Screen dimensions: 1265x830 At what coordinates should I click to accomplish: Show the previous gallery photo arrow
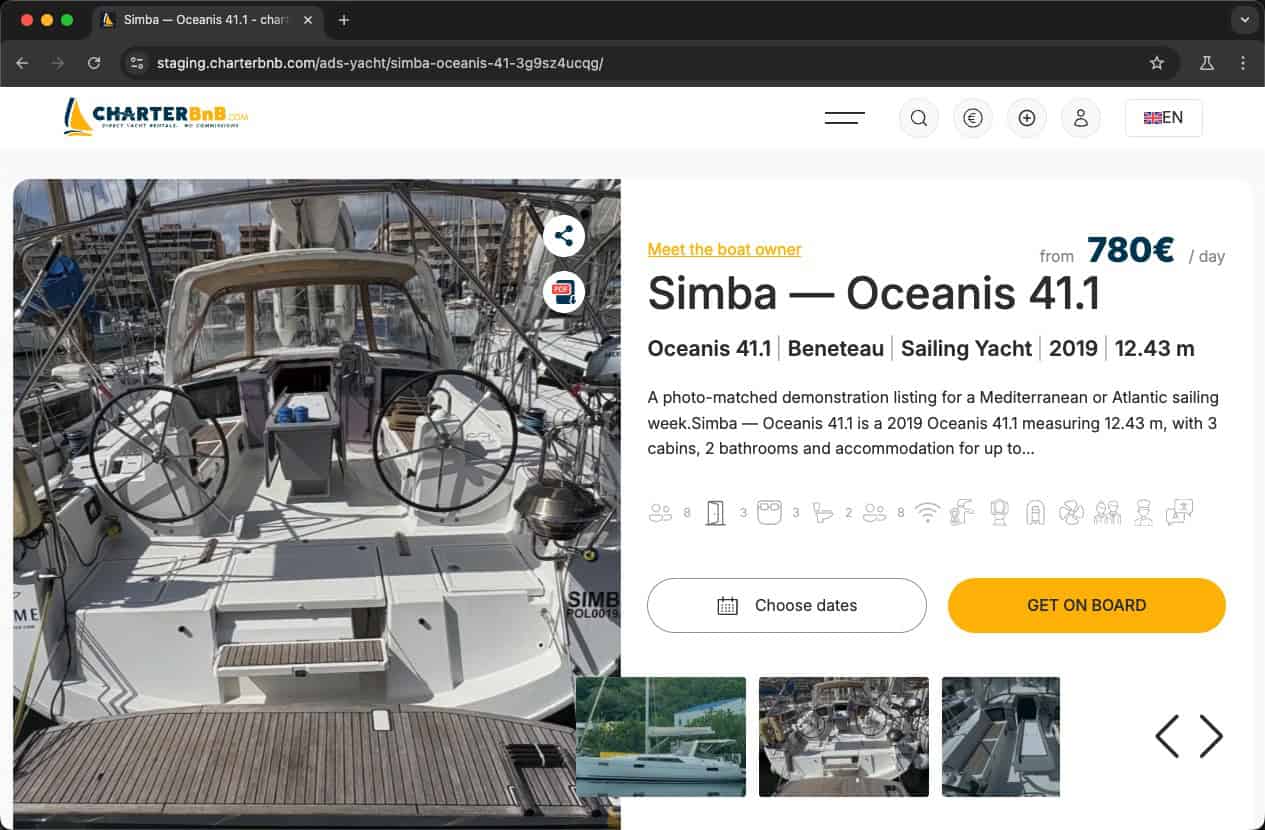pyautogui.click(x=1167, y=736)
